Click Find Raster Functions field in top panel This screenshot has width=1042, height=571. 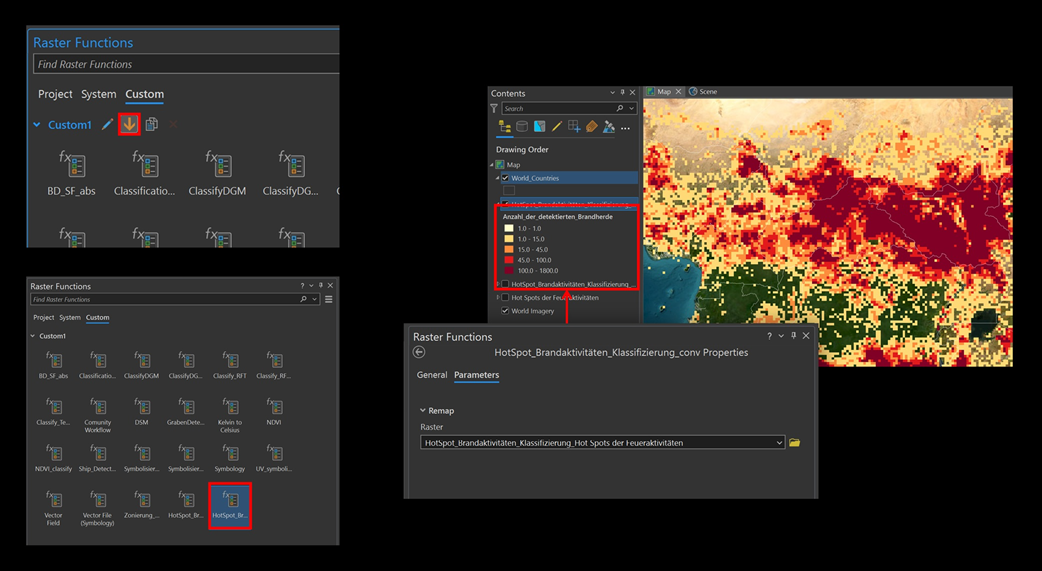(185, 64)
